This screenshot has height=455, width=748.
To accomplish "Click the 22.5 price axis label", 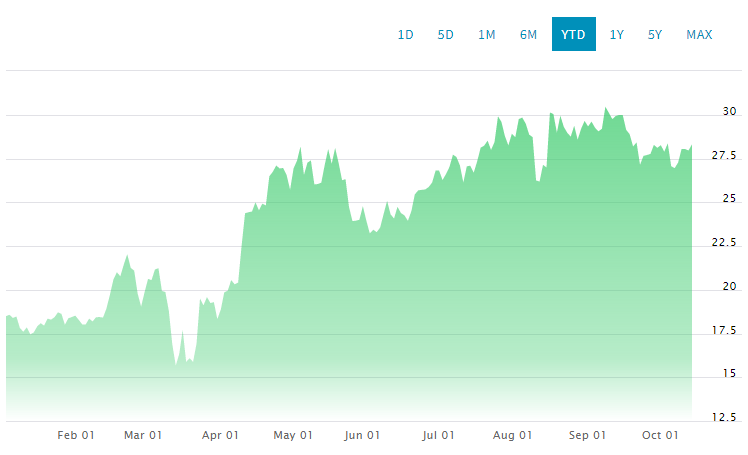I will (724, 243).
